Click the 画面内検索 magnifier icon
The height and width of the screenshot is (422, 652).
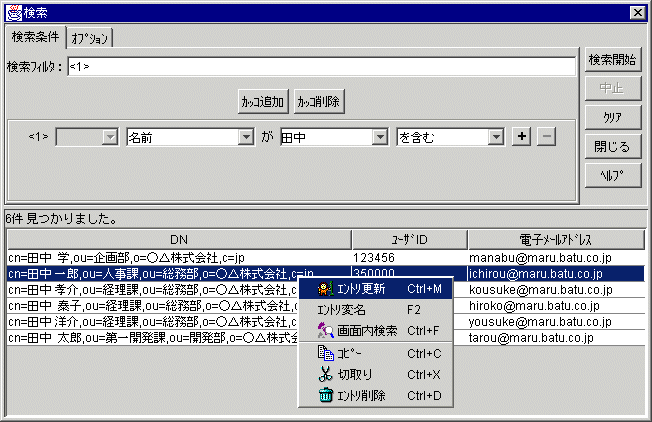(325, 331)
